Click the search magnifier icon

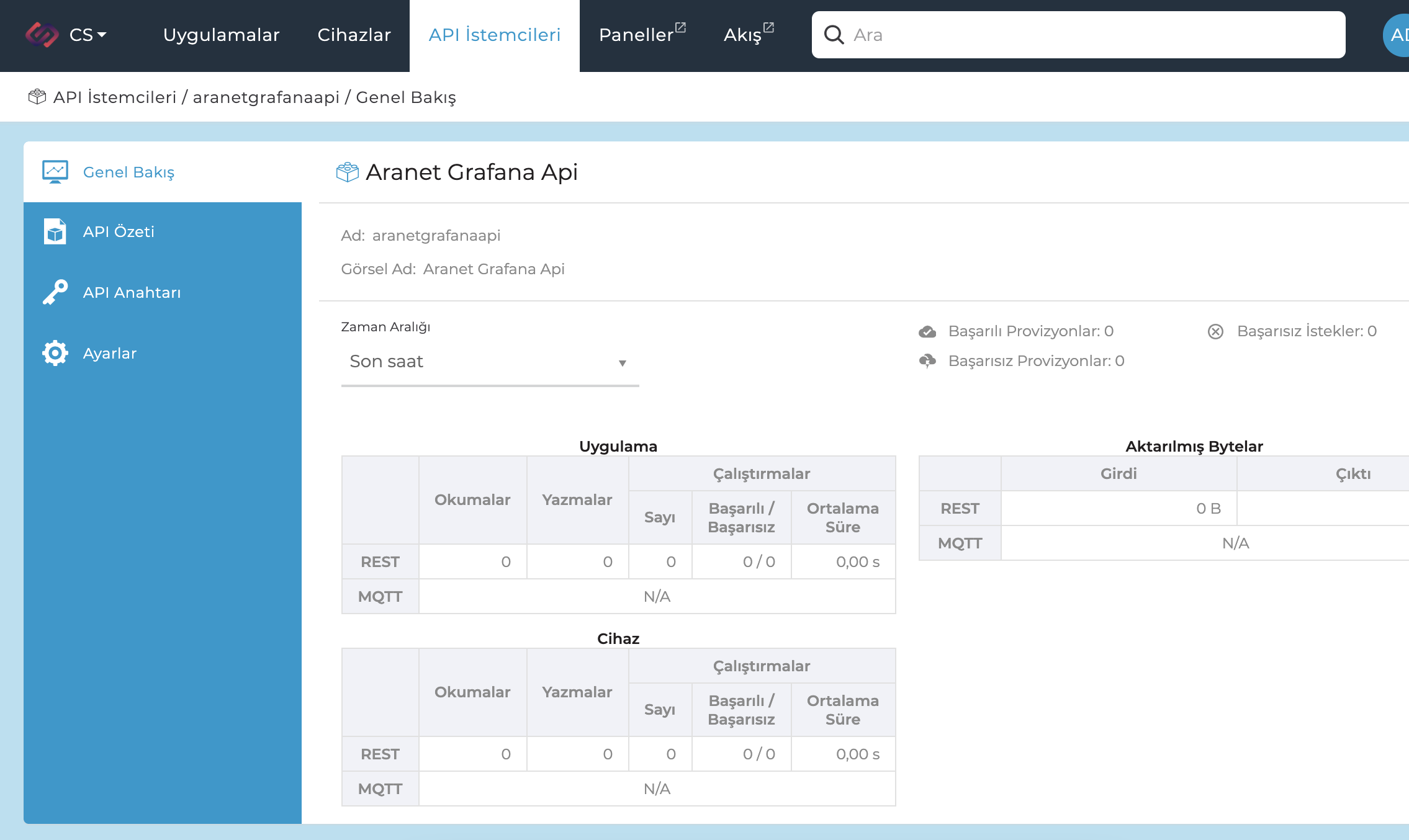coord(834,35)
